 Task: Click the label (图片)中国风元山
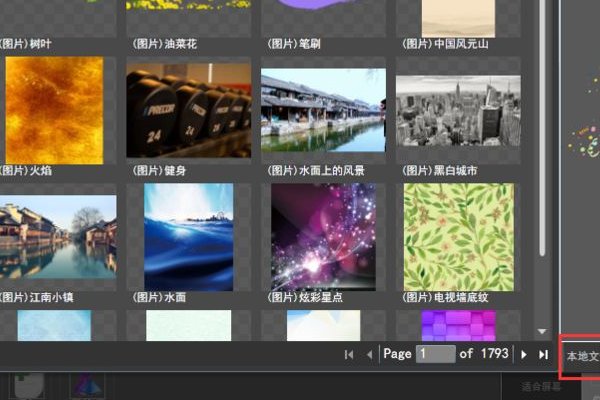pos(445,44)
